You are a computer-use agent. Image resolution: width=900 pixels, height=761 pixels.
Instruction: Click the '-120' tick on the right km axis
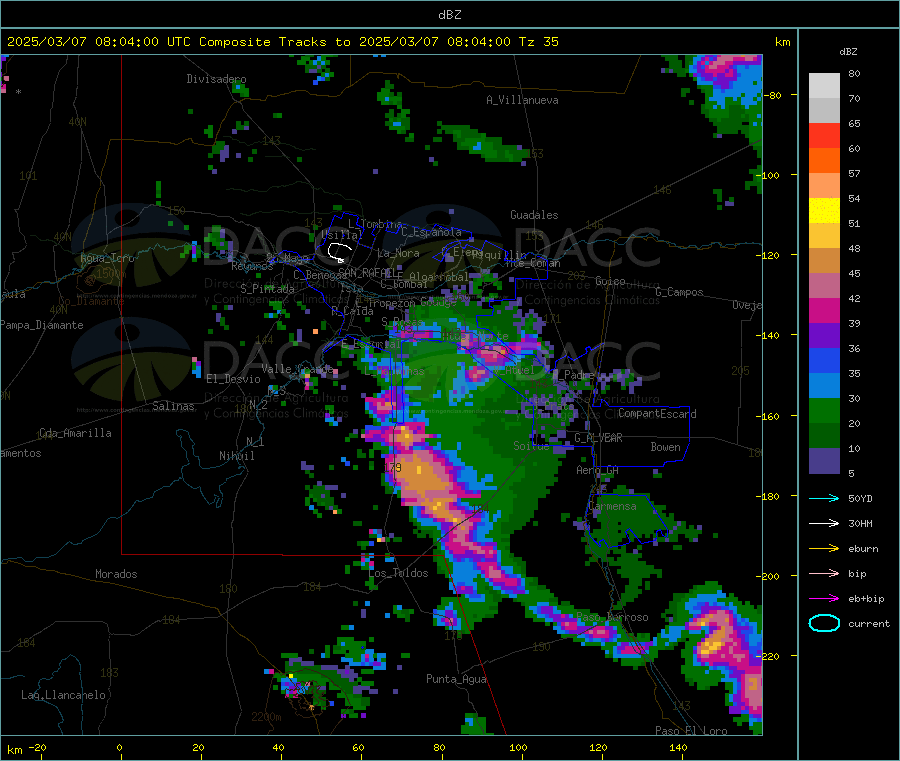(x=770, y=255)
